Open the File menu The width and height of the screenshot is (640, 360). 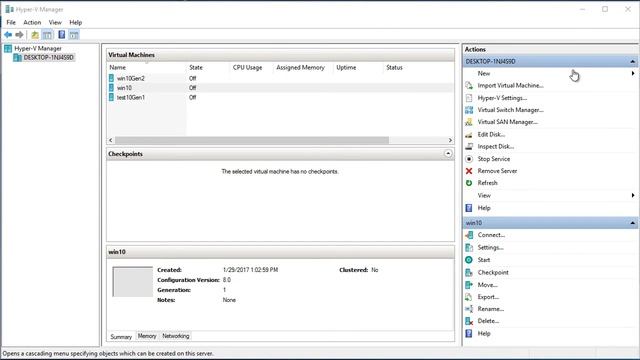11,22
